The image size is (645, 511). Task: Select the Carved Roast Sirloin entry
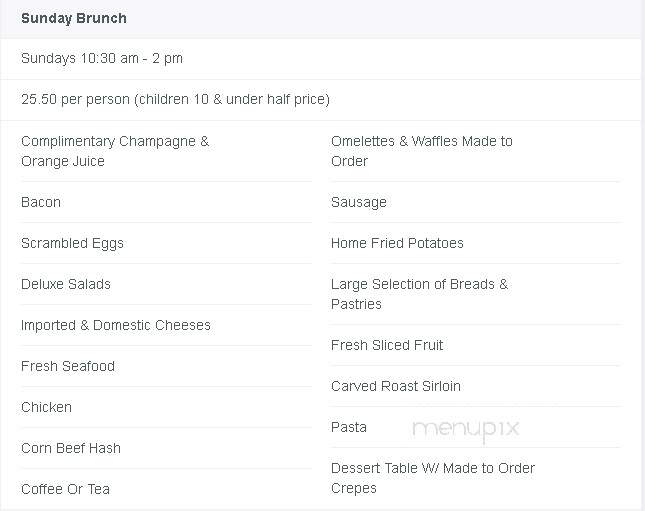coord(396,386)
